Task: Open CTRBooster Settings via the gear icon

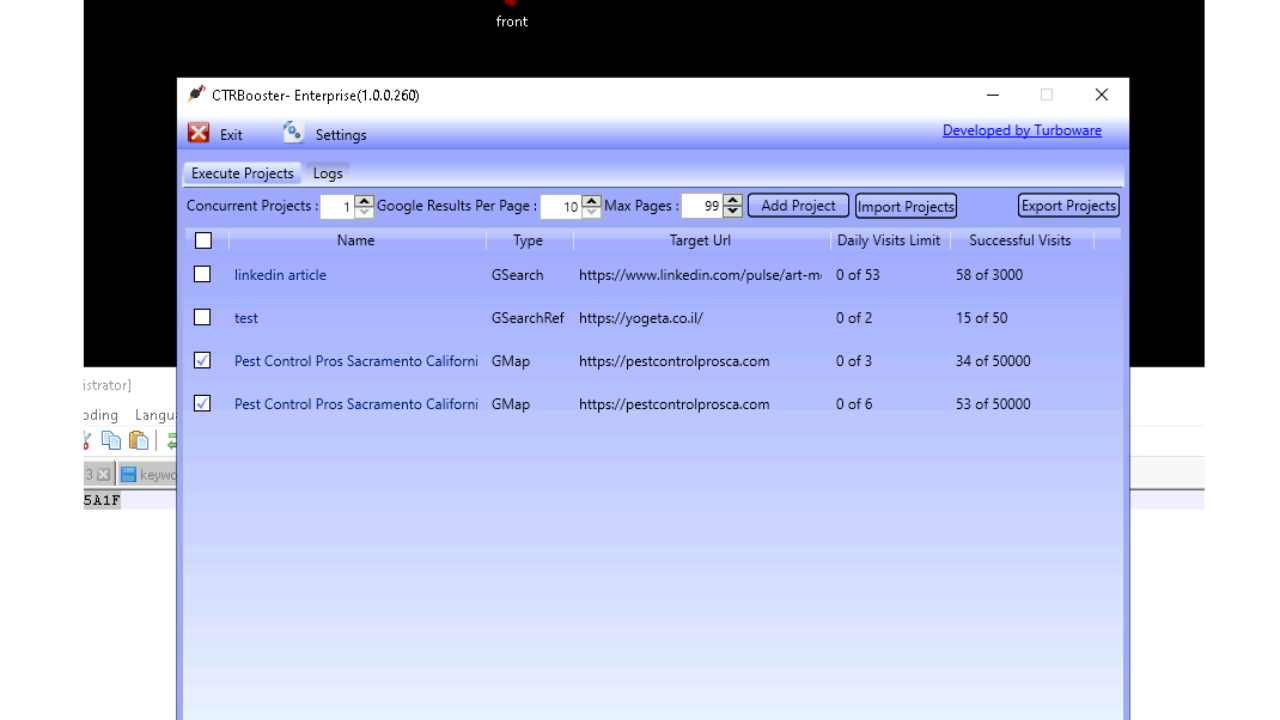Action: click(292, 131)
